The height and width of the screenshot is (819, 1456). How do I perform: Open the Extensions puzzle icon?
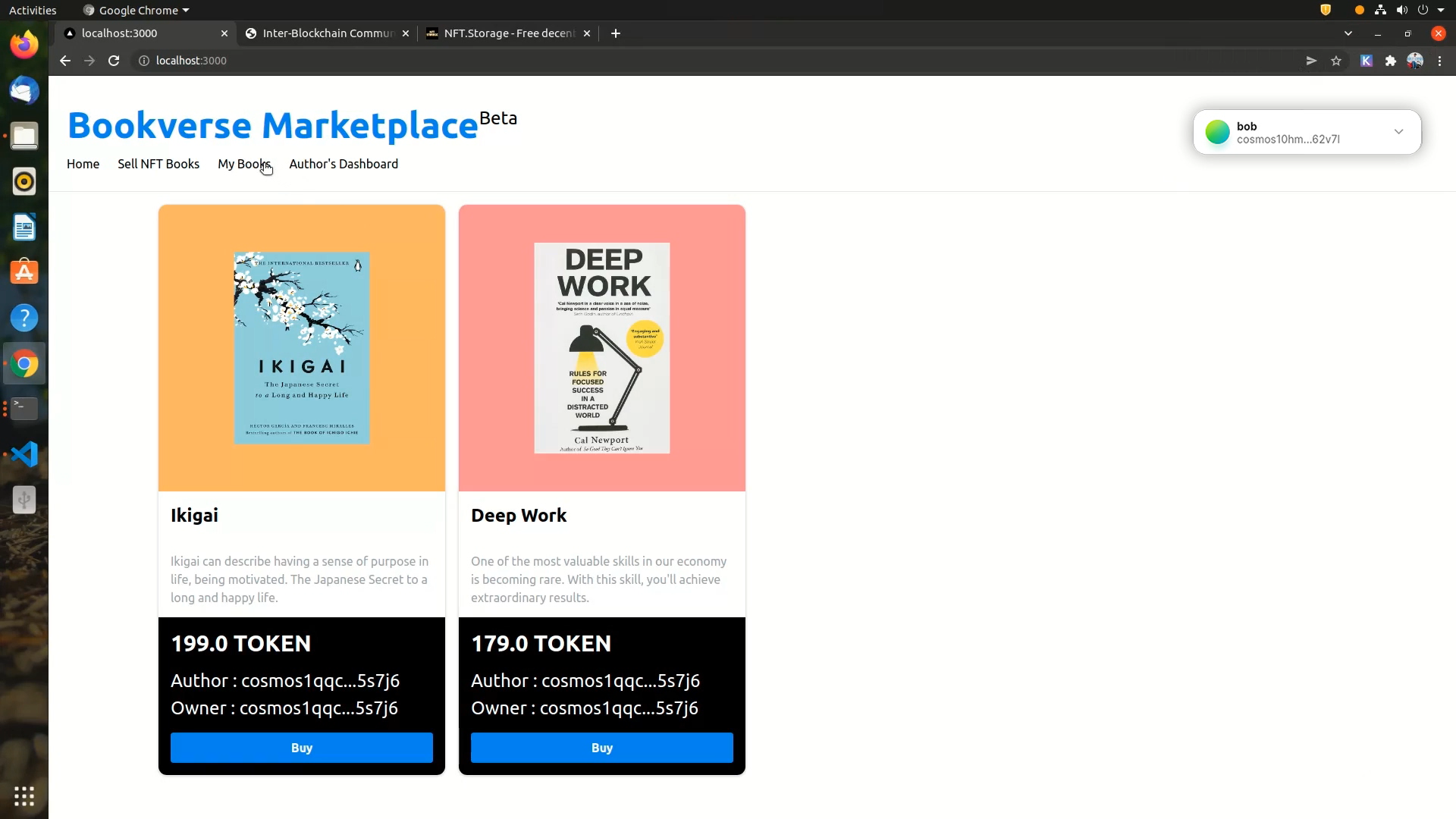coord(1390,61)
